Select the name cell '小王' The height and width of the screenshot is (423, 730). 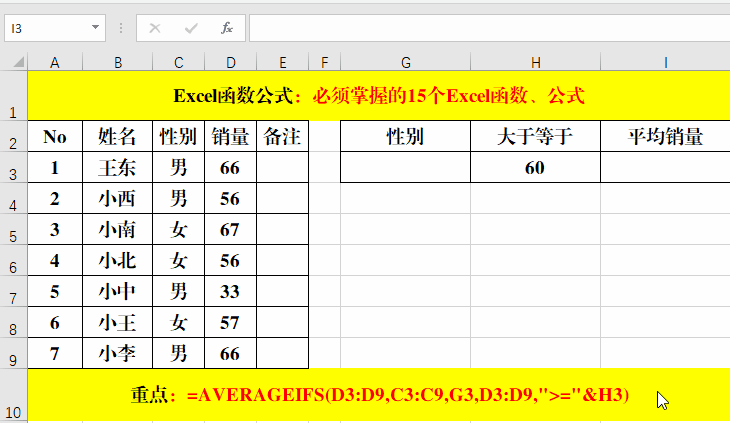click(117, 322)
